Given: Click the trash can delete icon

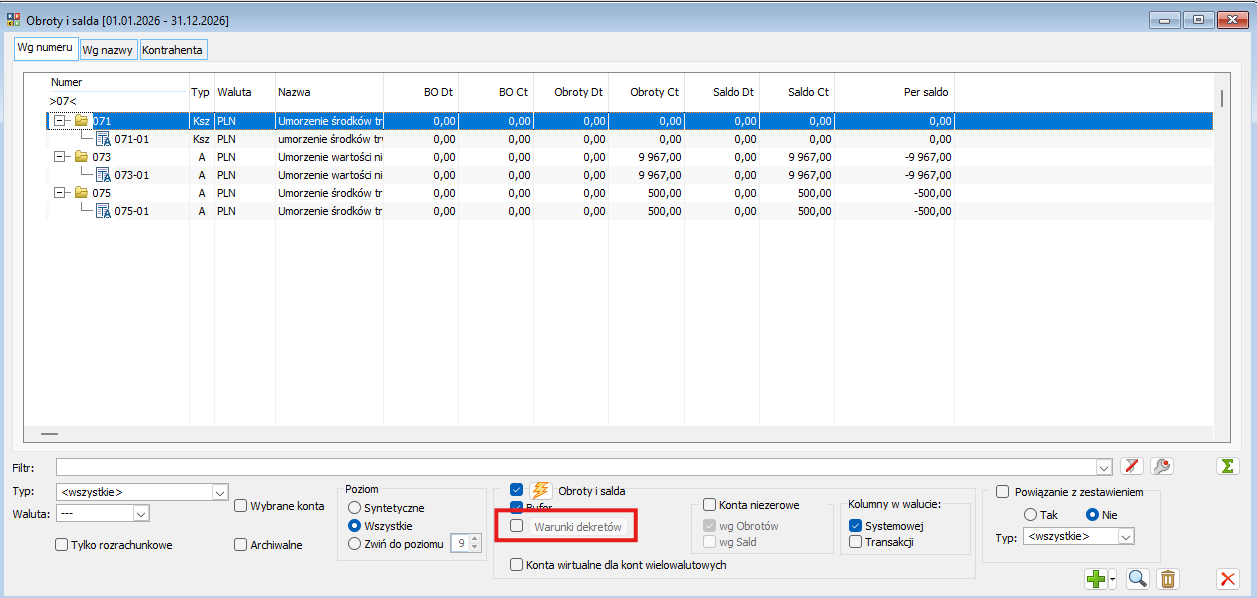Looking at the screenshot, I should tap(1168, 578).
